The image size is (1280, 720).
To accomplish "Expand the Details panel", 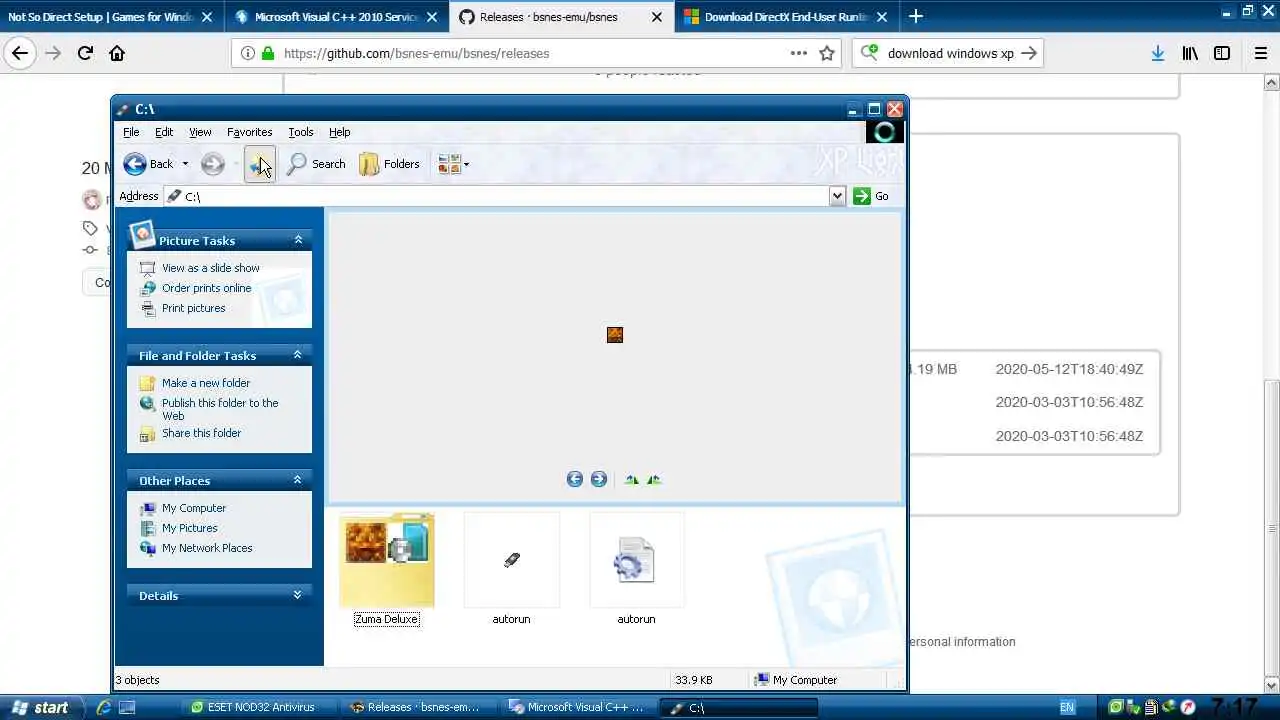I will [x=298, y=595].
